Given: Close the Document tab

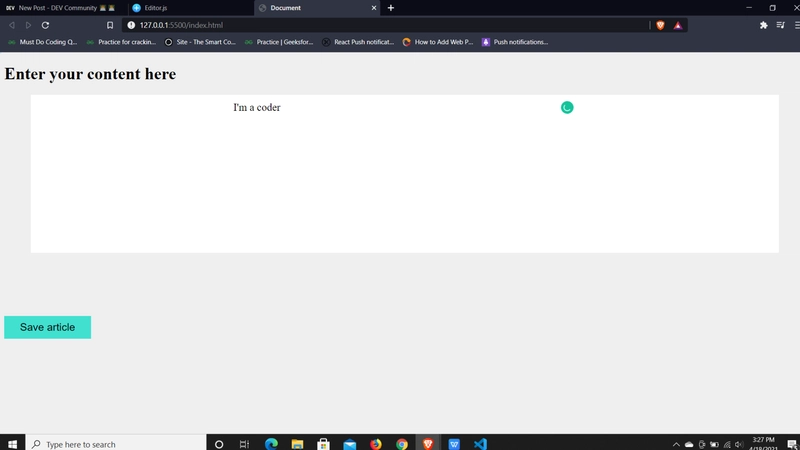Looking at the screenshot, I should (374, 8).
